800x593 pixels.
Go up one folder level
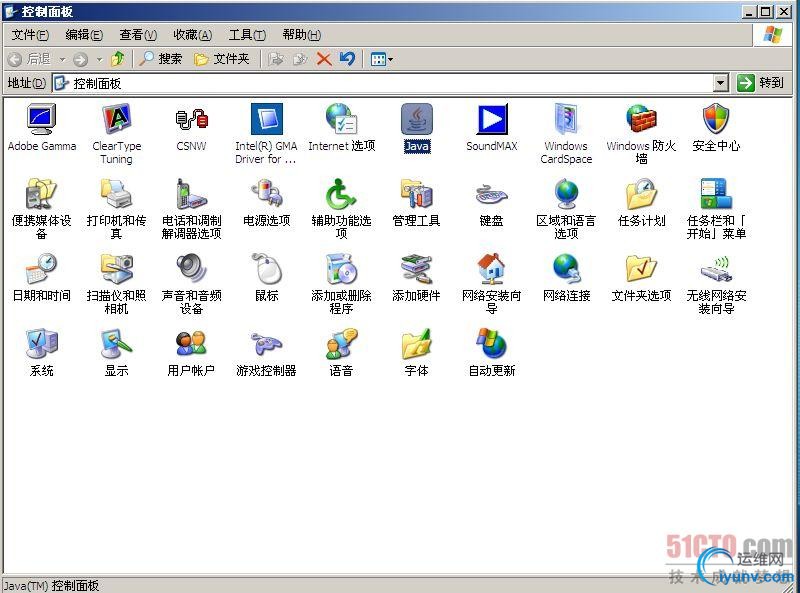coord(118,59)
